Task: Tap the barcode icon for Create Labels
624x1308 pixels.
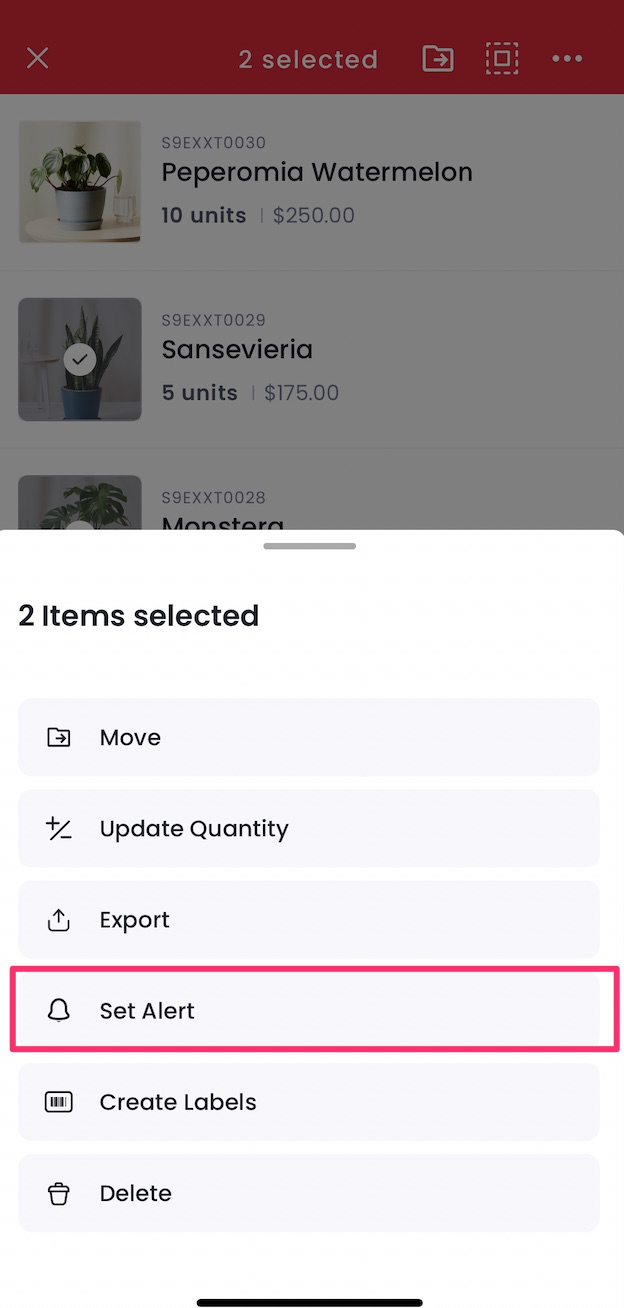Action: (x=59, y=1102)
